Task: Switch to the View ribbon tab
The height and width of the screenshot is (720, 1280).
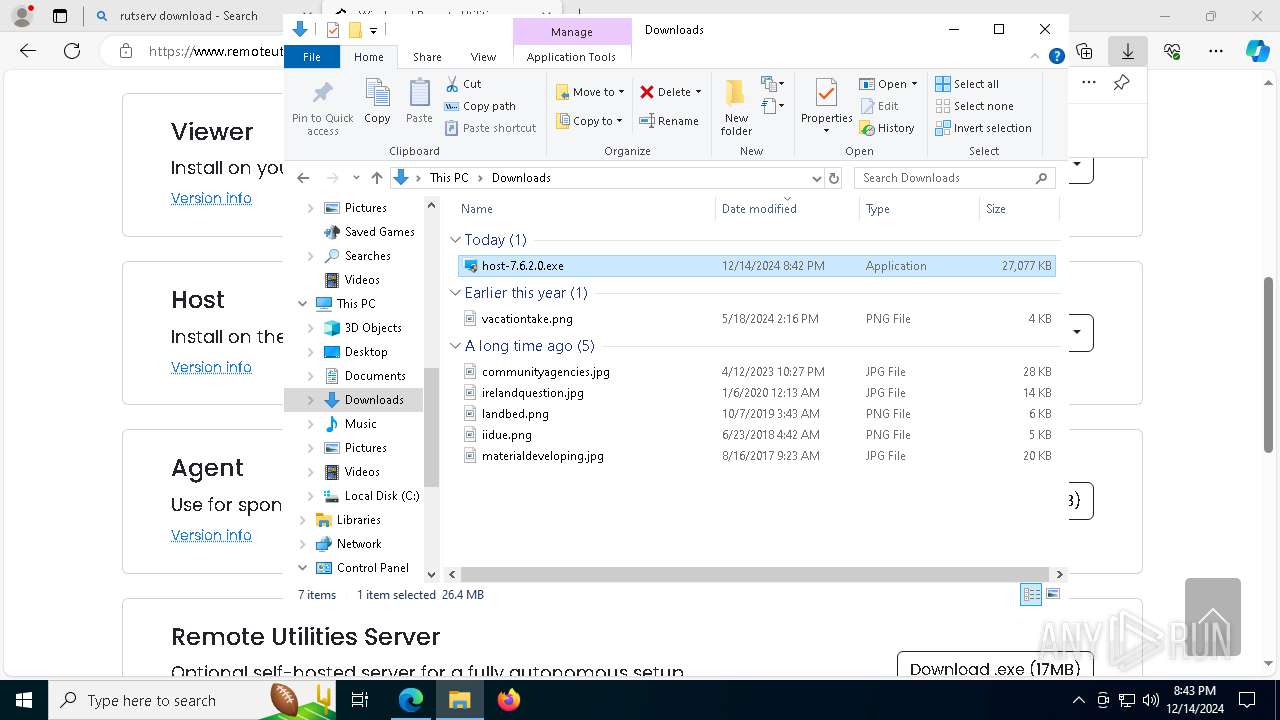Action: [x=483, y=57]
